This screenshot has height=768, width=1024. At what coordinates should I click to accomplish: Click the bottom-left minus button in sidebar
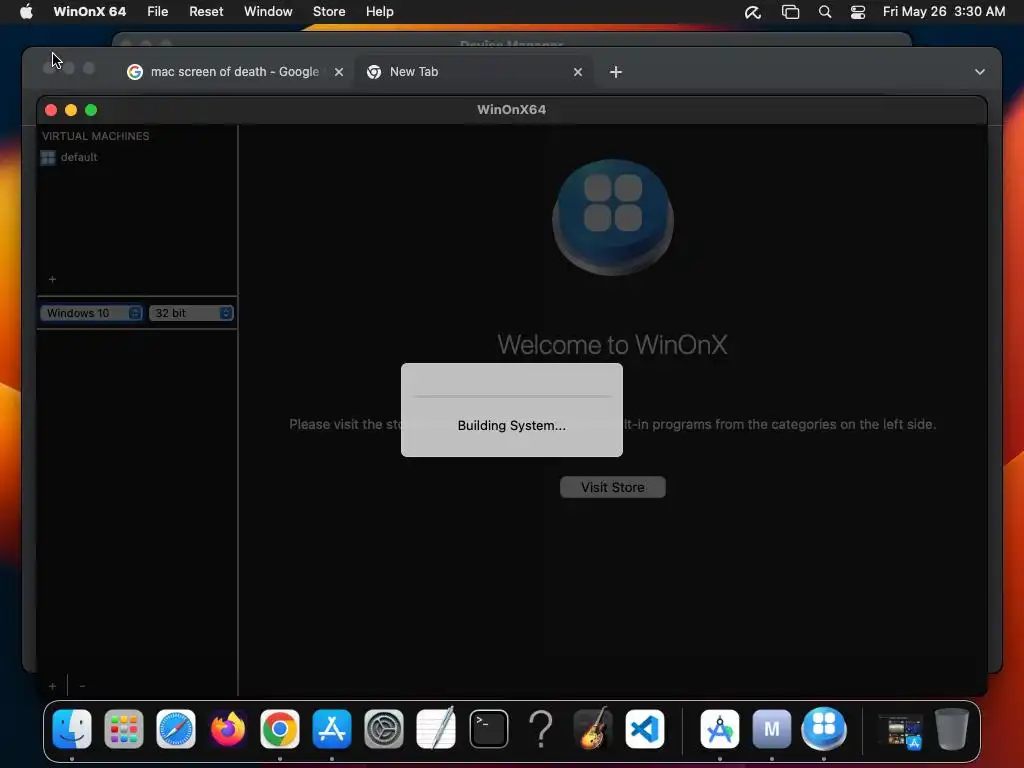pos(82,686)
